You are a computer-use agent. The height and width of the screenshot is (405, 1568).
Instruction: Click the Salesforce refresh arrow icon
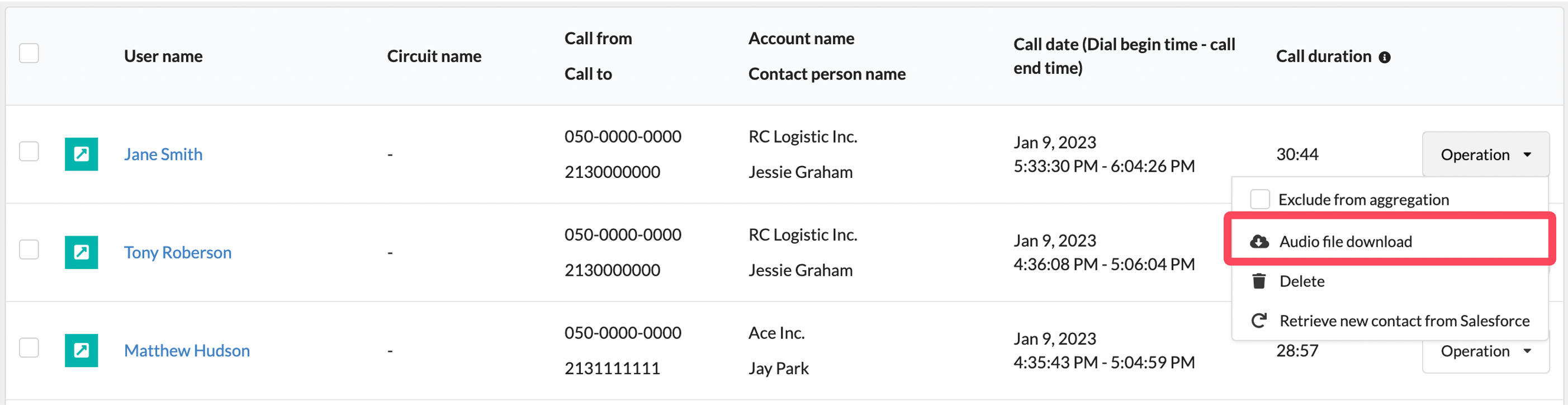[x=1259, y=321]
